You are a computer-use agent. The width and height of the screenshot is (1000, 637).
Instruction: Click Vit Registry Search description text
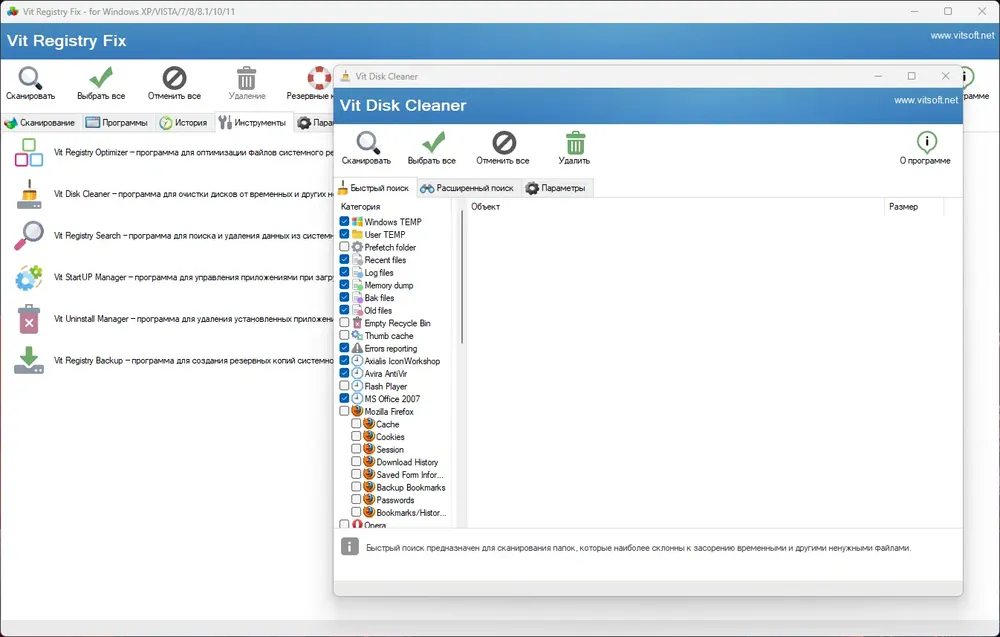point(193,236)
